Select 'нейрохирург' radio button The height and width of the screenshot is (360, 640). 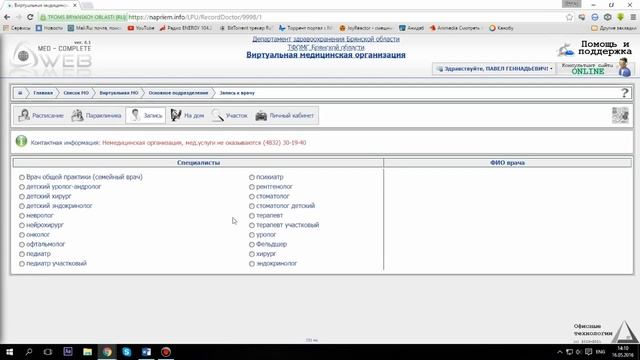(x=22, y=225)
